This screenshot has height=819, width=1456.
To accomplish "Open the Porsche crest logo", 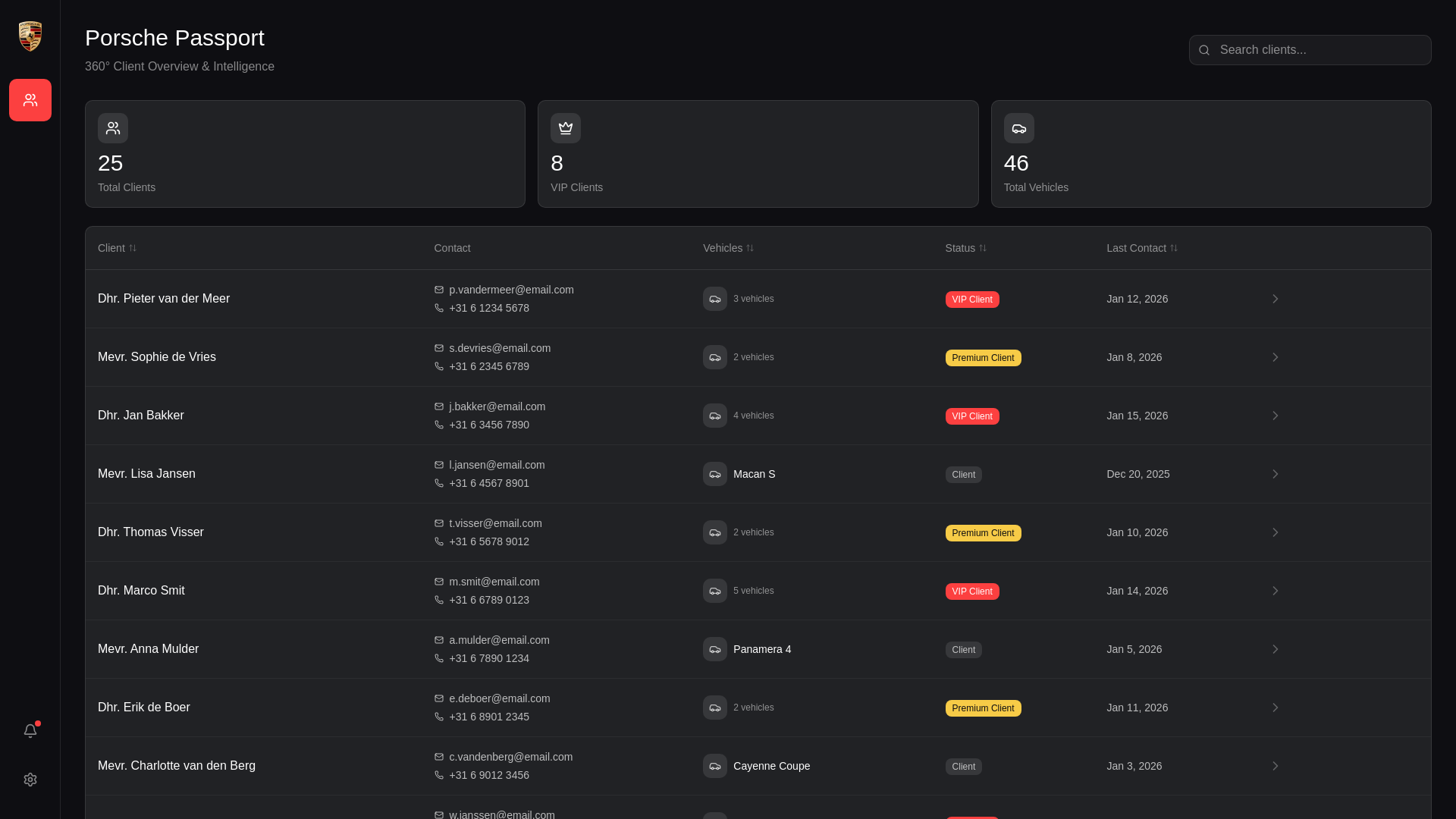I will click(30, 36).
